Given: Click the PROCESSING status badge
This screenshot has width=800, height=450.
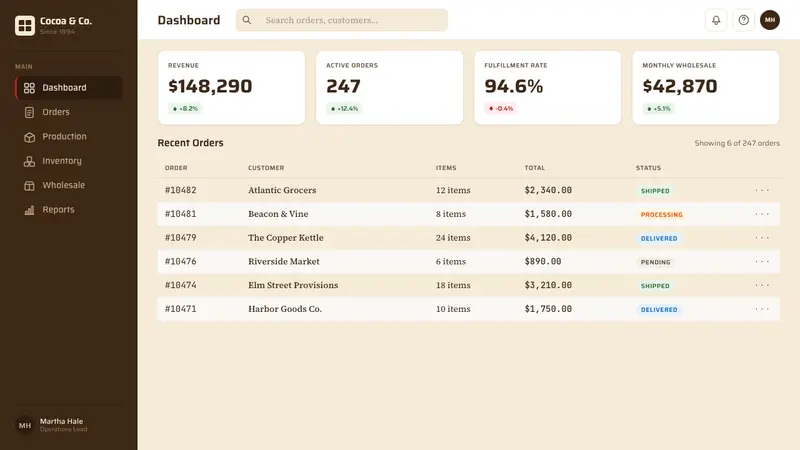Looking at the screenshot, I should tap(661, 215).
